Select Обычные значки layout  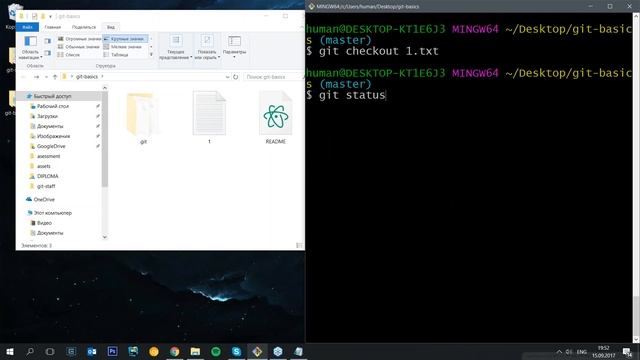point(80,47)
